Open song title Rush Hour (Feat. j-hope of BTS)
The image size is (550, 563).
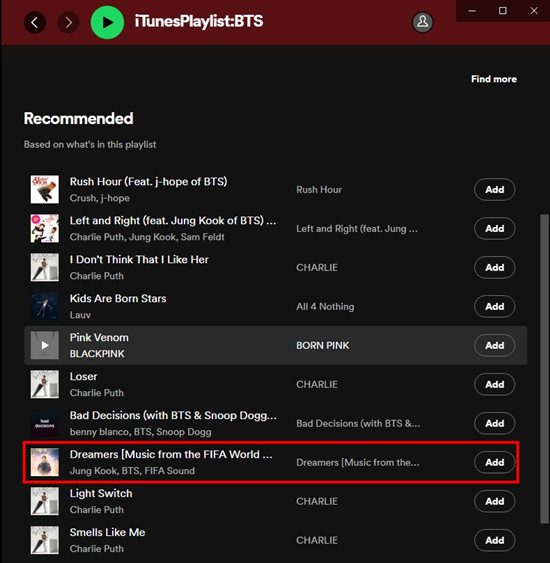[x=148, y=182]
